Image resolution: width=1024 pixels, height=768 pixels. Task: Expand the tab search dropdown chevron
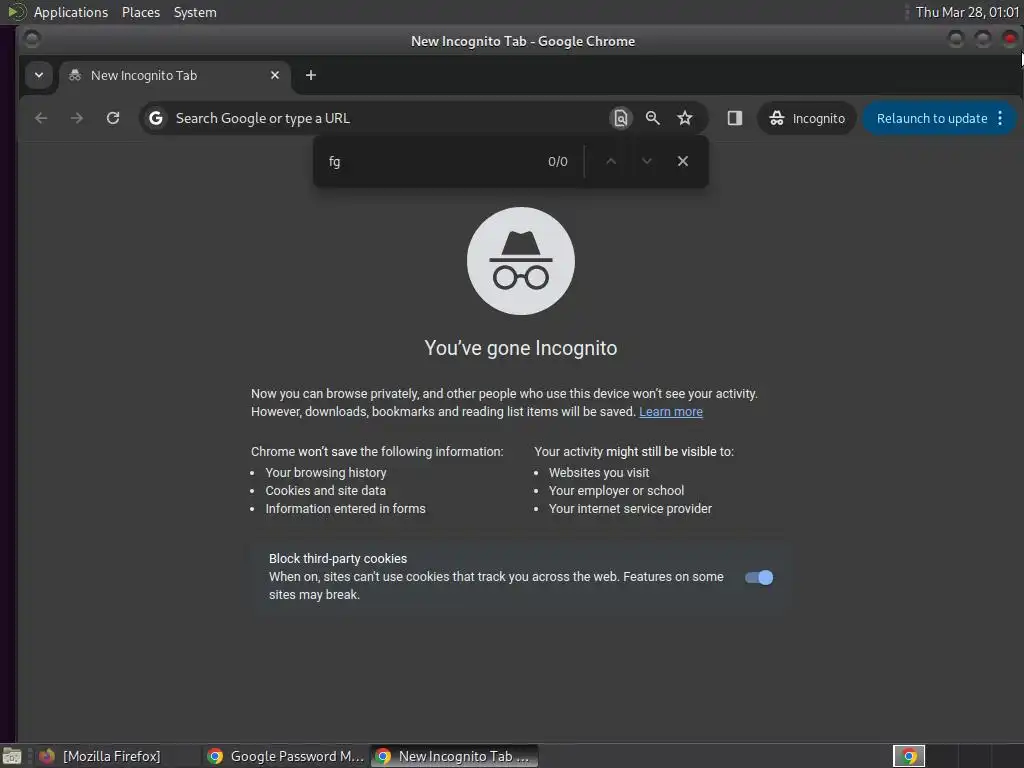pos(39,75)
